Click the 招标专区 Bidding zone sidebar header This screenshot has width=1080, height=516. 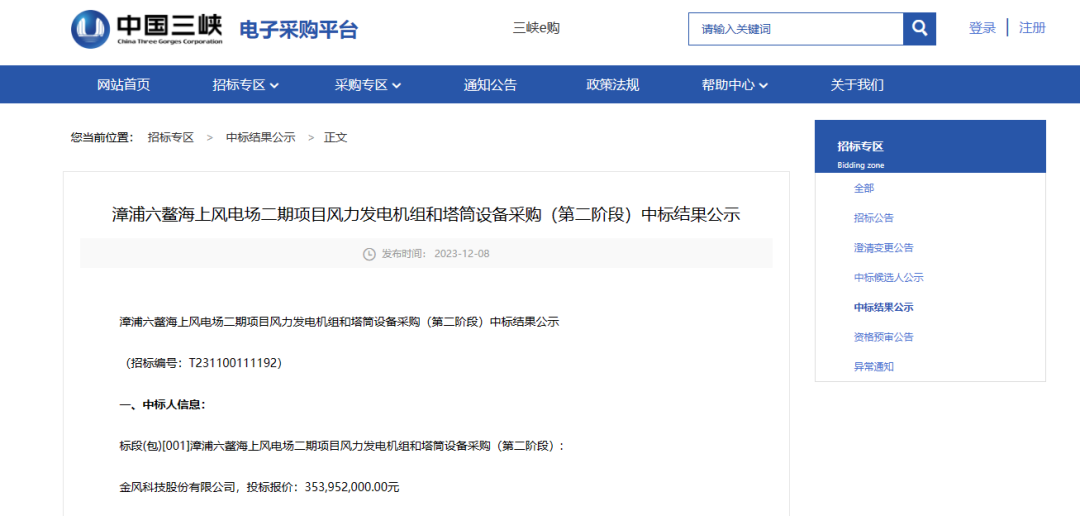click(x=930, y=146)
